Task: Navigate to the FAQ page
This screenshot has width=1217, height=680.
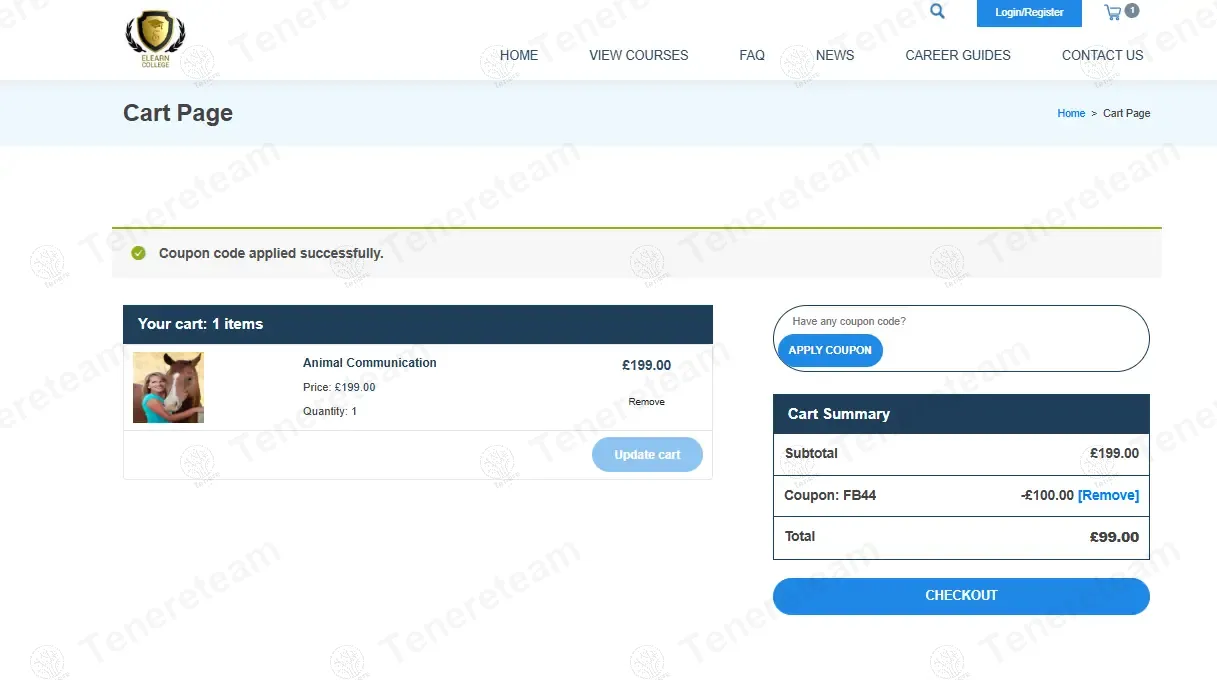Action: tap(752, 56)
